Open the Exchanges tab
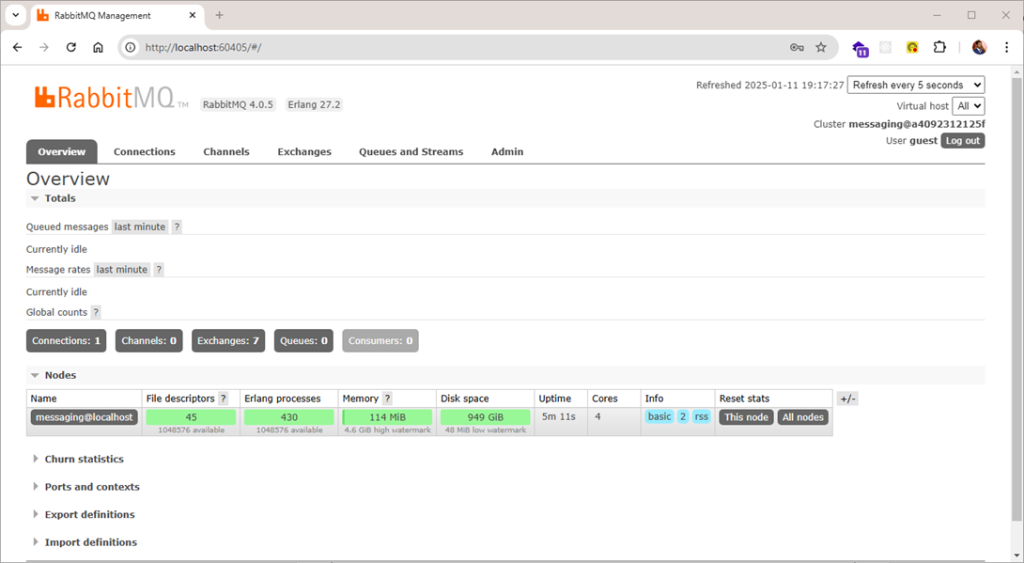Viewport: 1024px width, 563px height. 304,152
